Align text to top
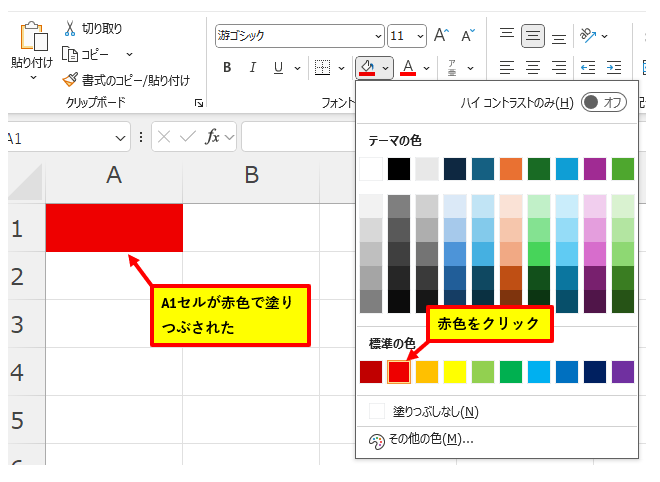 tap(507, 35)
